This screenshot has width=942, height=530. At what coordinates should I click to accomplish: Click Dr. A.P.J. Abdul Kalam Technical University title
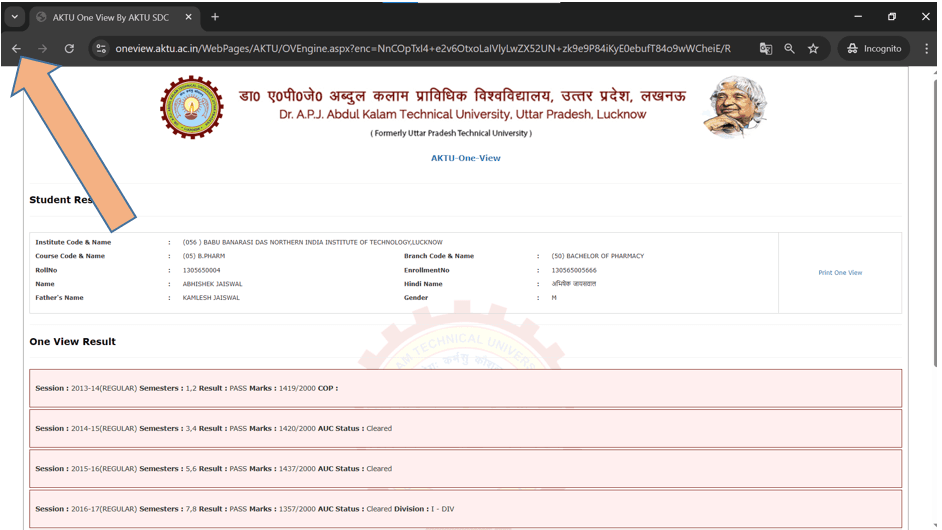click(x=462, y=114)
